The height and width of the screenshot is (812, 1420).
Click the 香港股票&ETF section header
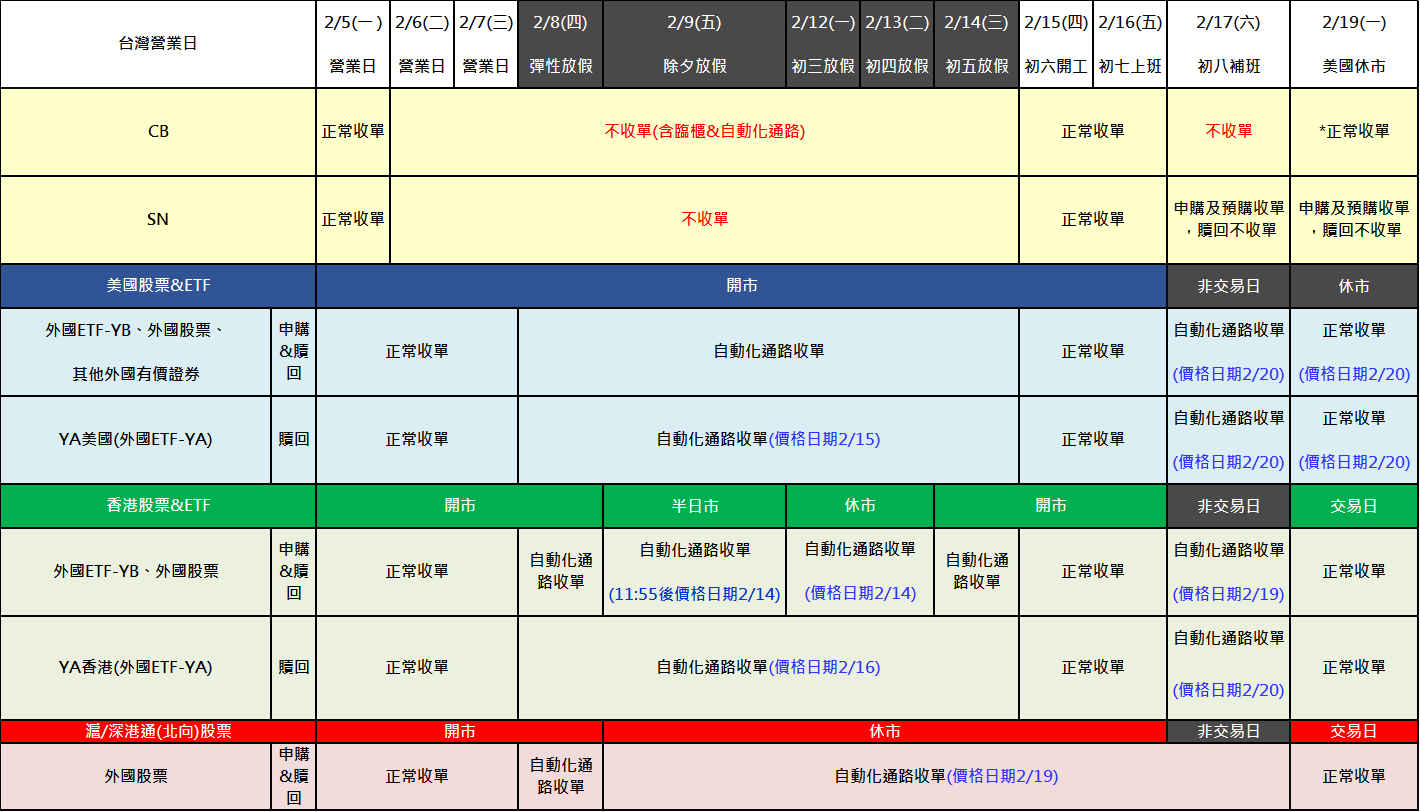(x=158, y=506)
